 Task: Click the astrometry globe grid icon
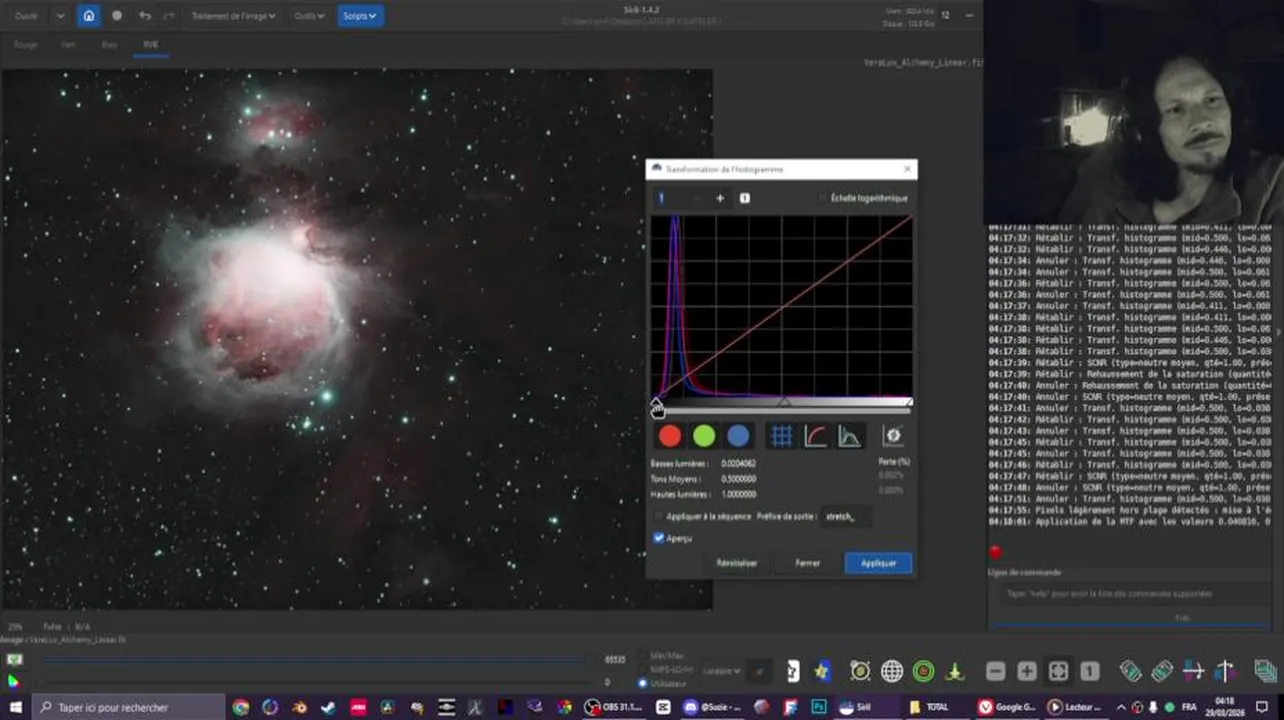click(x=891, y=671)
